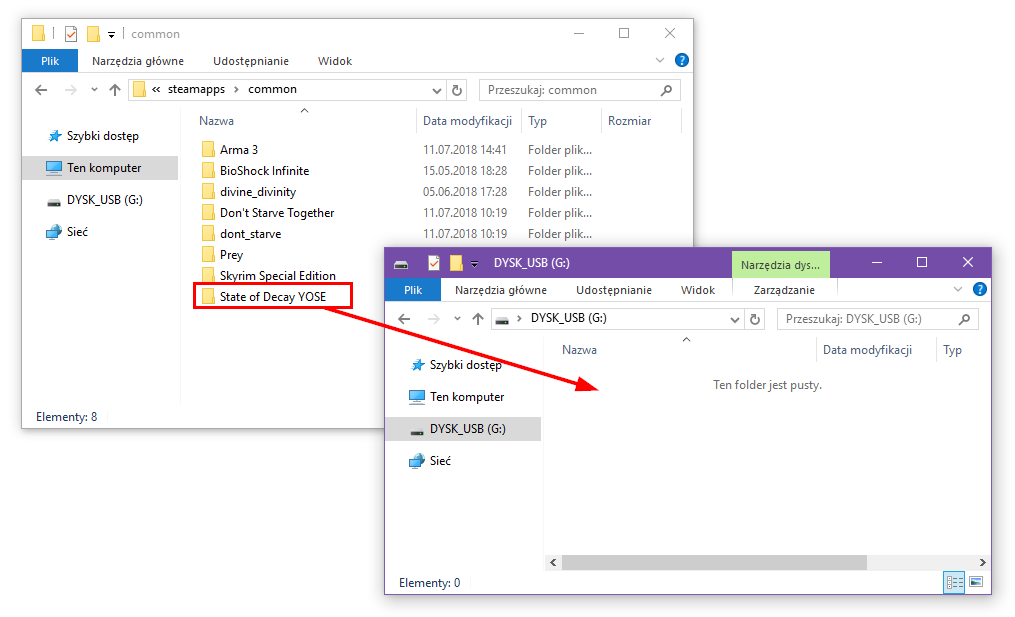Switch to large icons view in DYSK_USB window
Viewport: 1015px width, 617px height.
976,582
